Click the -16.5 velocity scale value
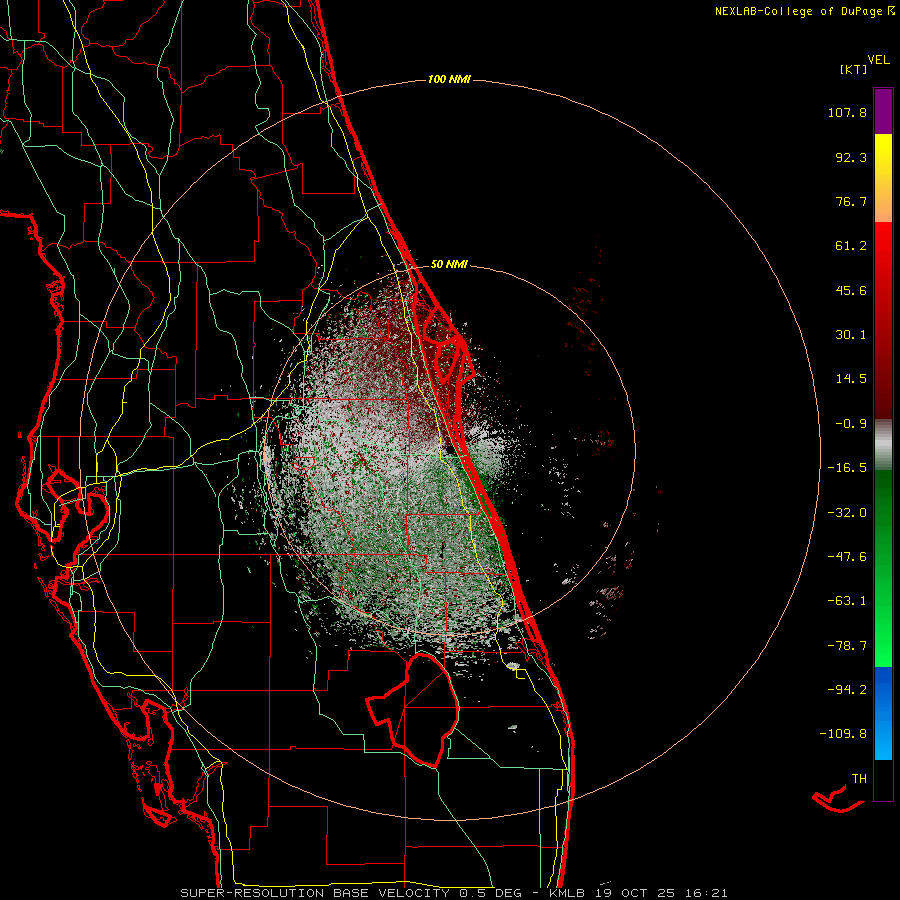The image size is (900, 900). [847, 468]
